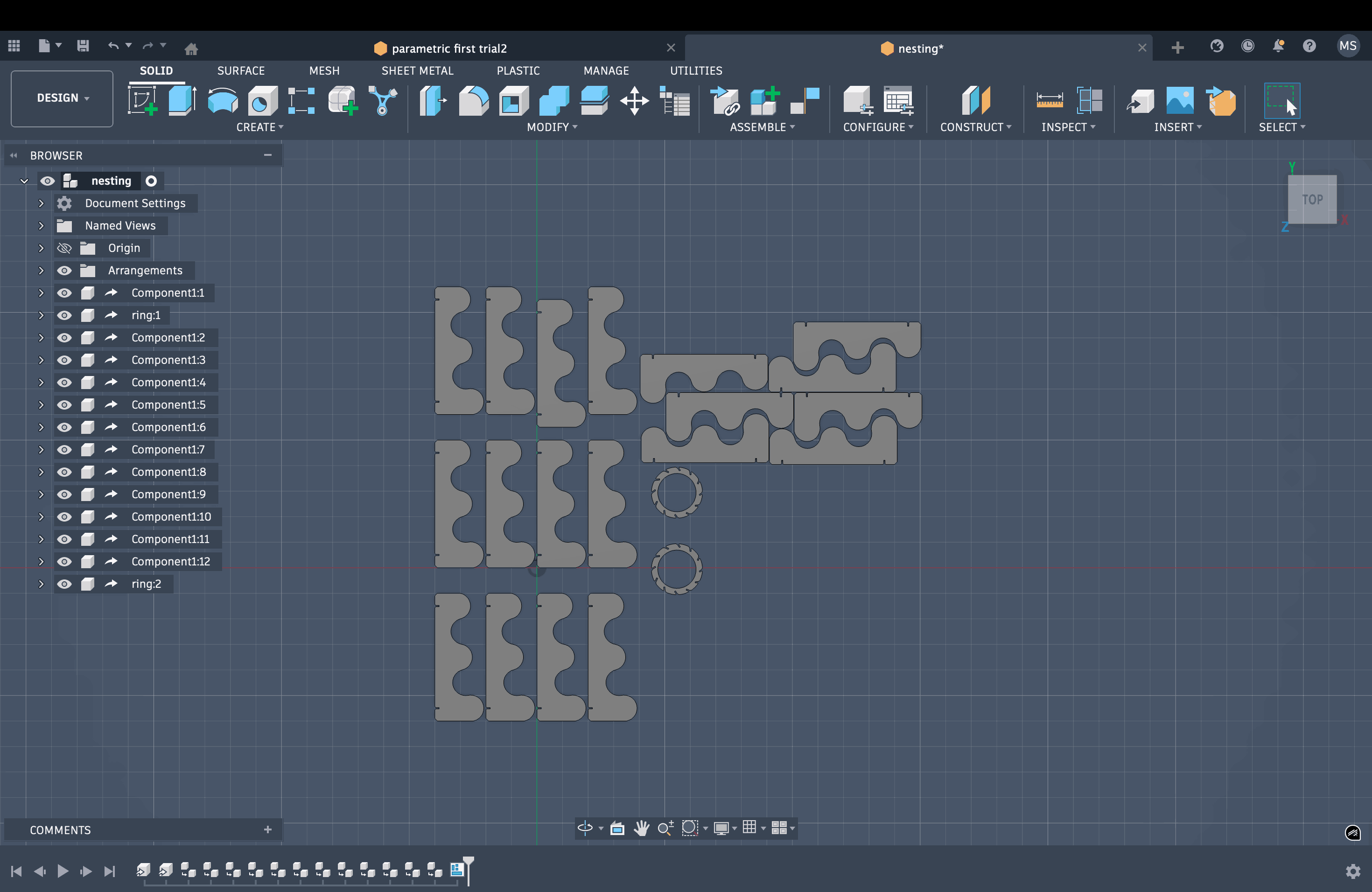Activate the Move/Copy tool
1372x892 pixels.
[x=634, y=101]
